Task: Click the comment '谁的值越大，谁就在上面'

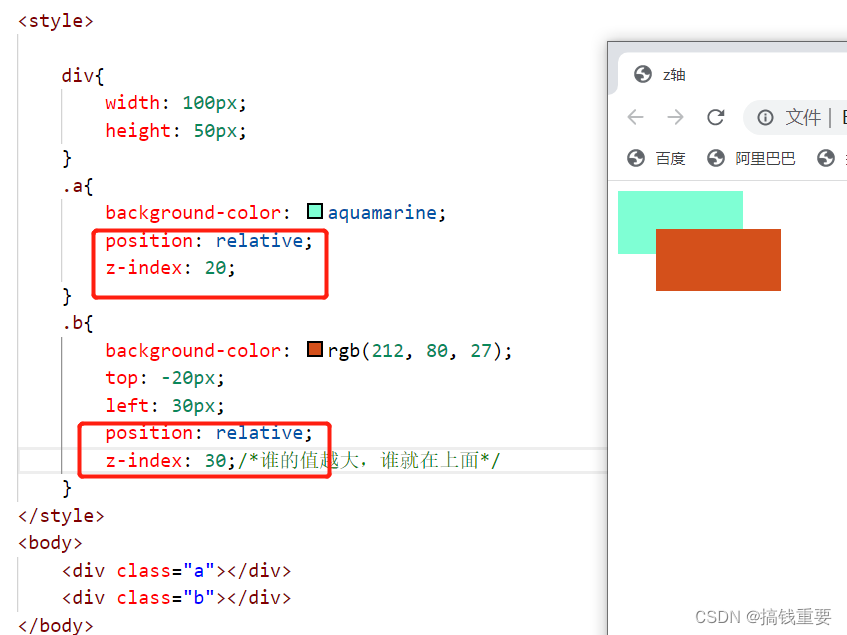Action: (x=371, y=460)
